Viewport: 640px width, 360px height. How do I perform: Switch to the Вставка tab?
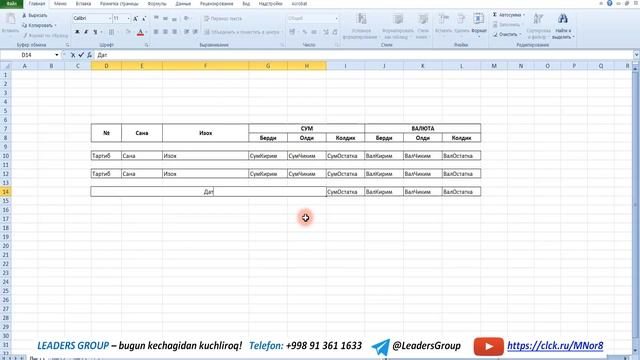[83, 4]
